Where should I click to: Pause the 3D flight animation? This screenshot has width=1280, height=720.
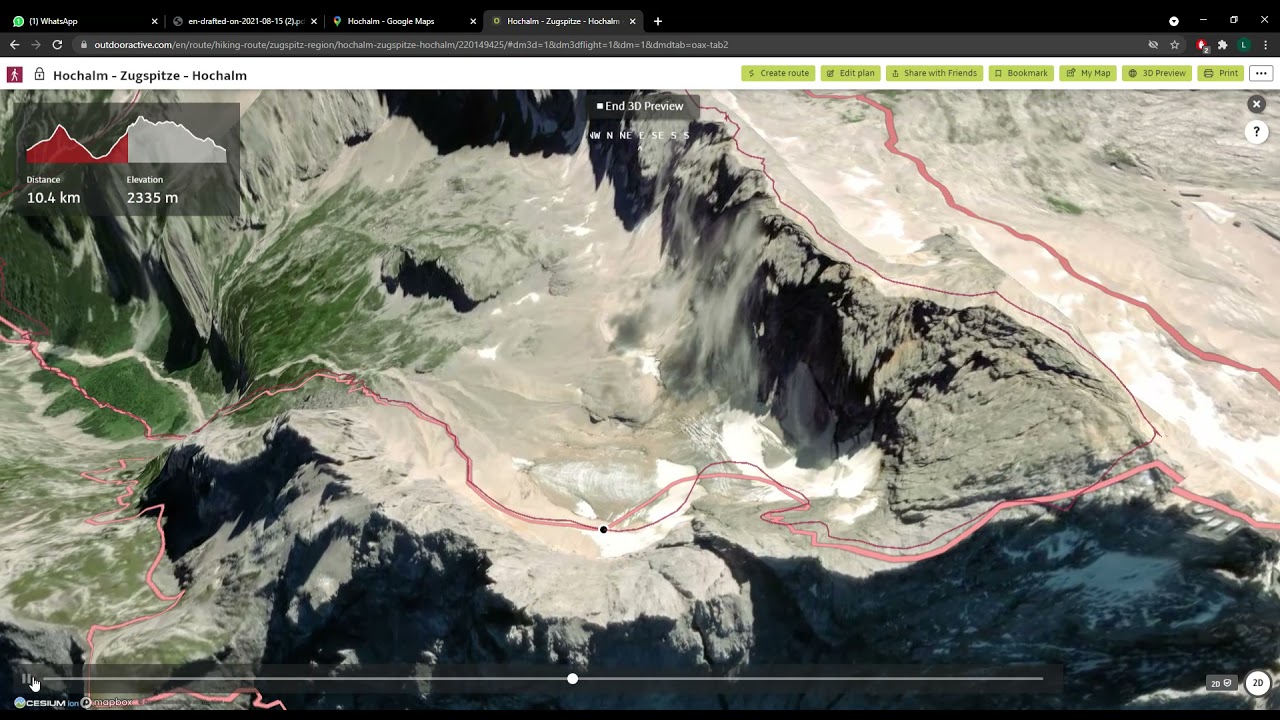pyautogui.click(x=25, y=678)
